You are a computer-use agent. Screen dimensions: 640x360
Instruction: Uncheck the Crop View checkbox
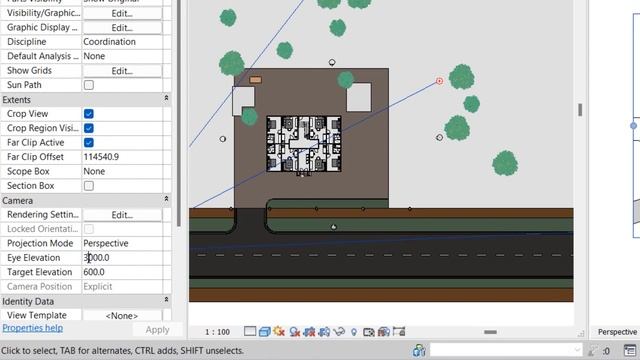tap(89, 114)
